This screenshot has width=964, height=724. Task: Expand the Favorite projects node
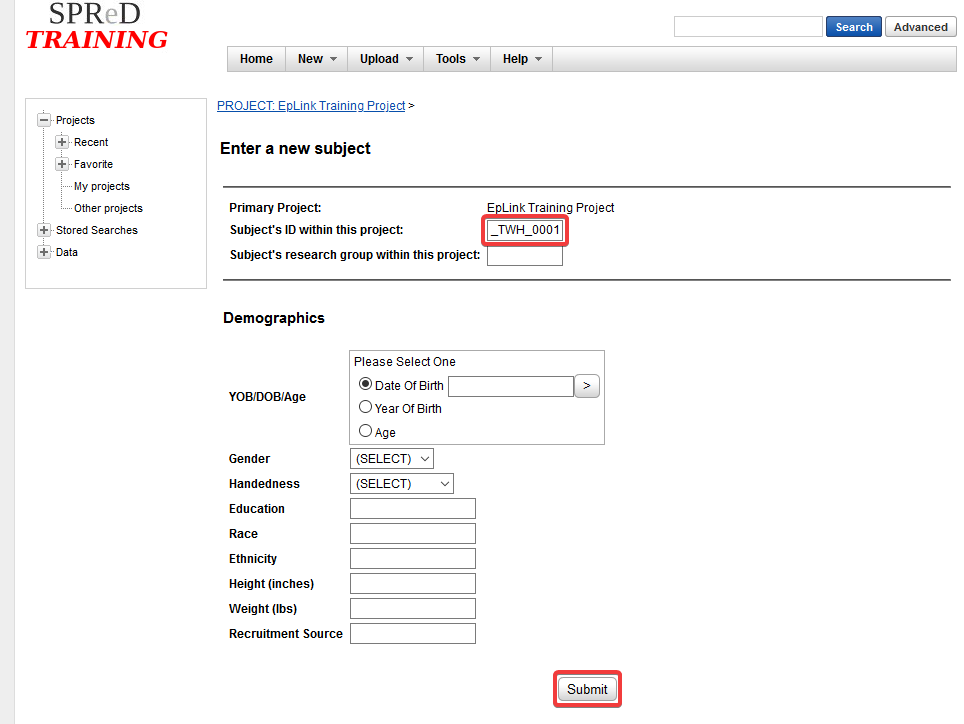[62, 164]
